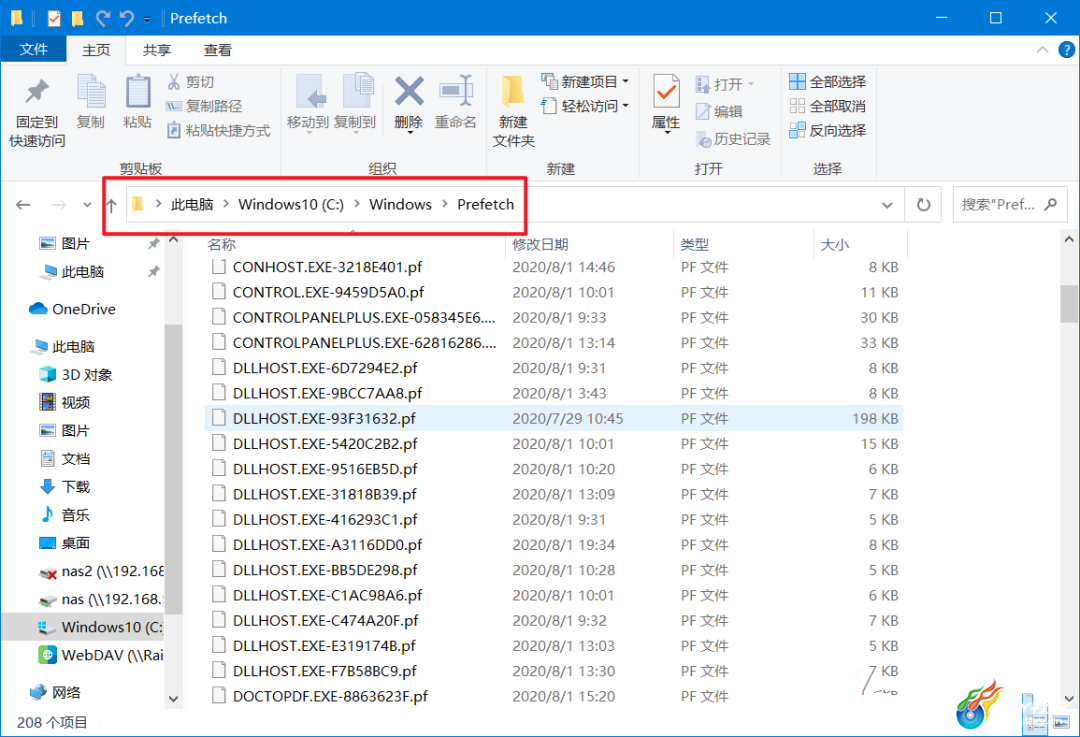Select the WebDAV network location
The height and width of the screenshot is (737, 1080).
point(101,655)
